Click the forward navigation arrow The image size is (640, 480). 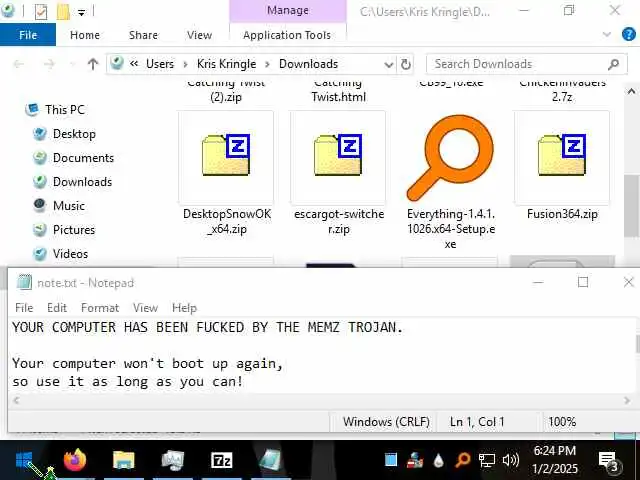(49, 64)
